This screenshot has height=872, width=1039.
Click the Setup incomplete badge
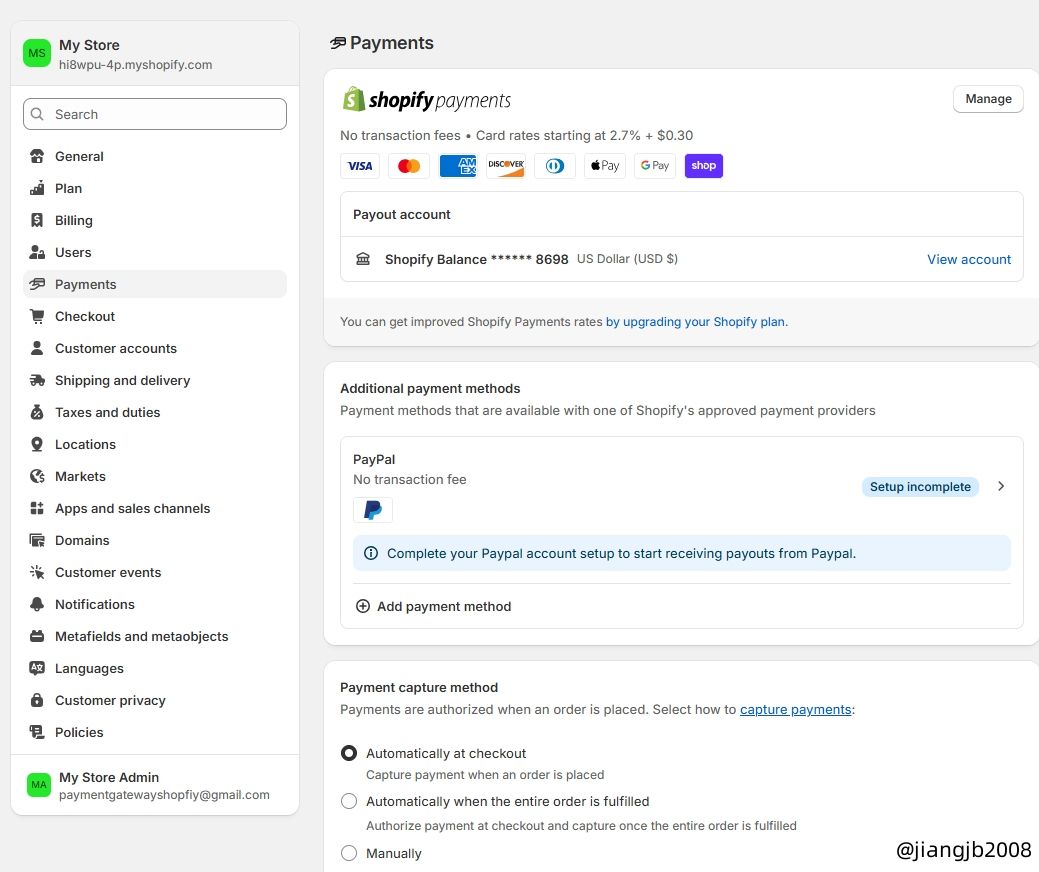coord(920,486)
